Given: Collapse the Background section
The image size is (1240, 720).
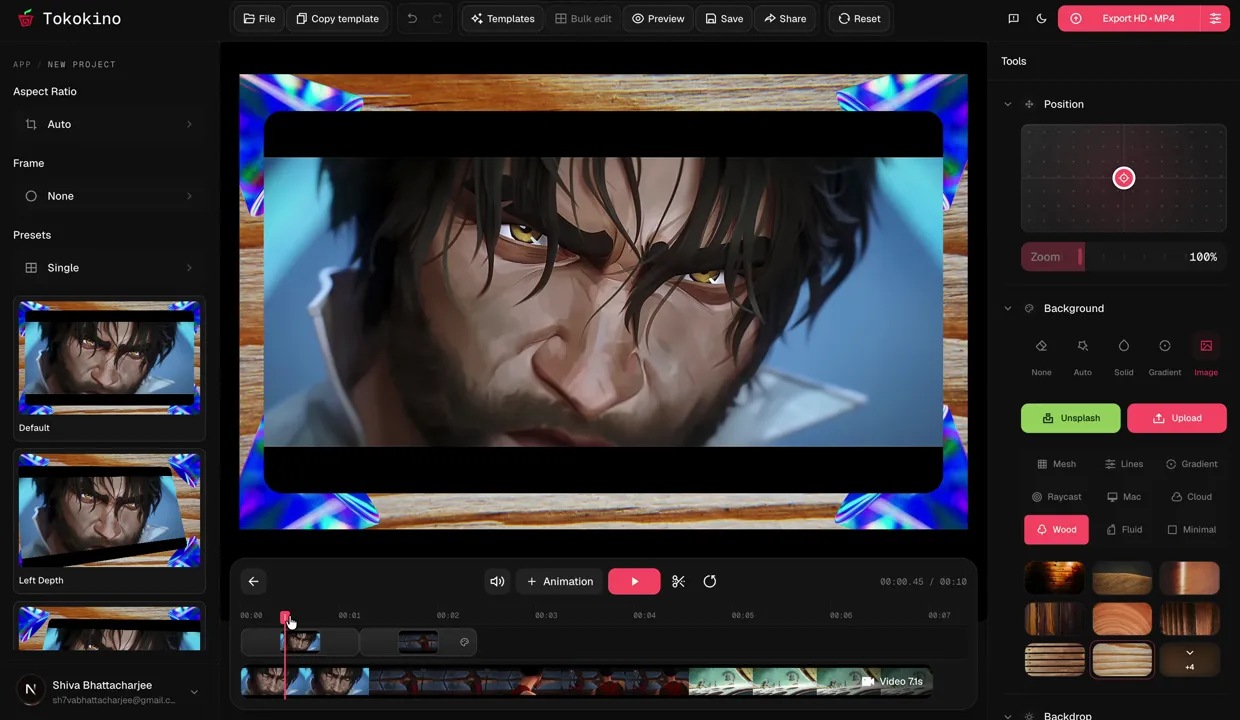Looking at the screenshot, I should 1007,308.
